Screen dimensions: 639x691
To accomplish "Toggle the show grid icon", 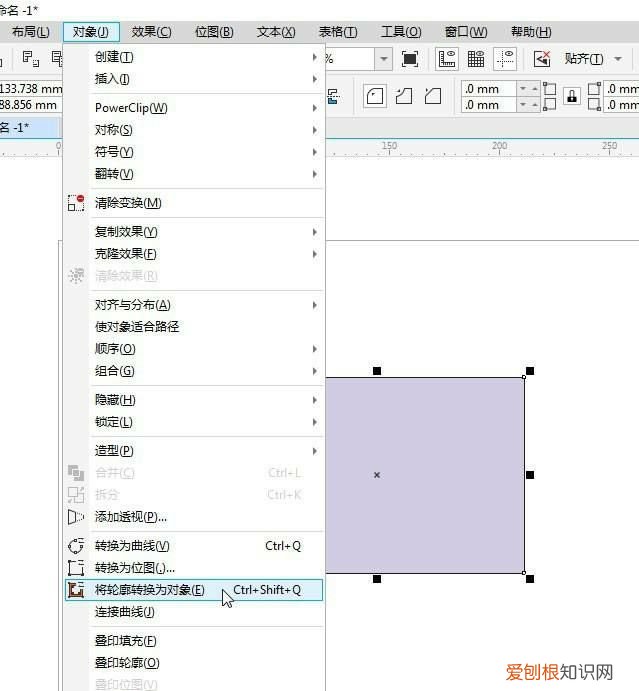I will (x=476, y=59).
